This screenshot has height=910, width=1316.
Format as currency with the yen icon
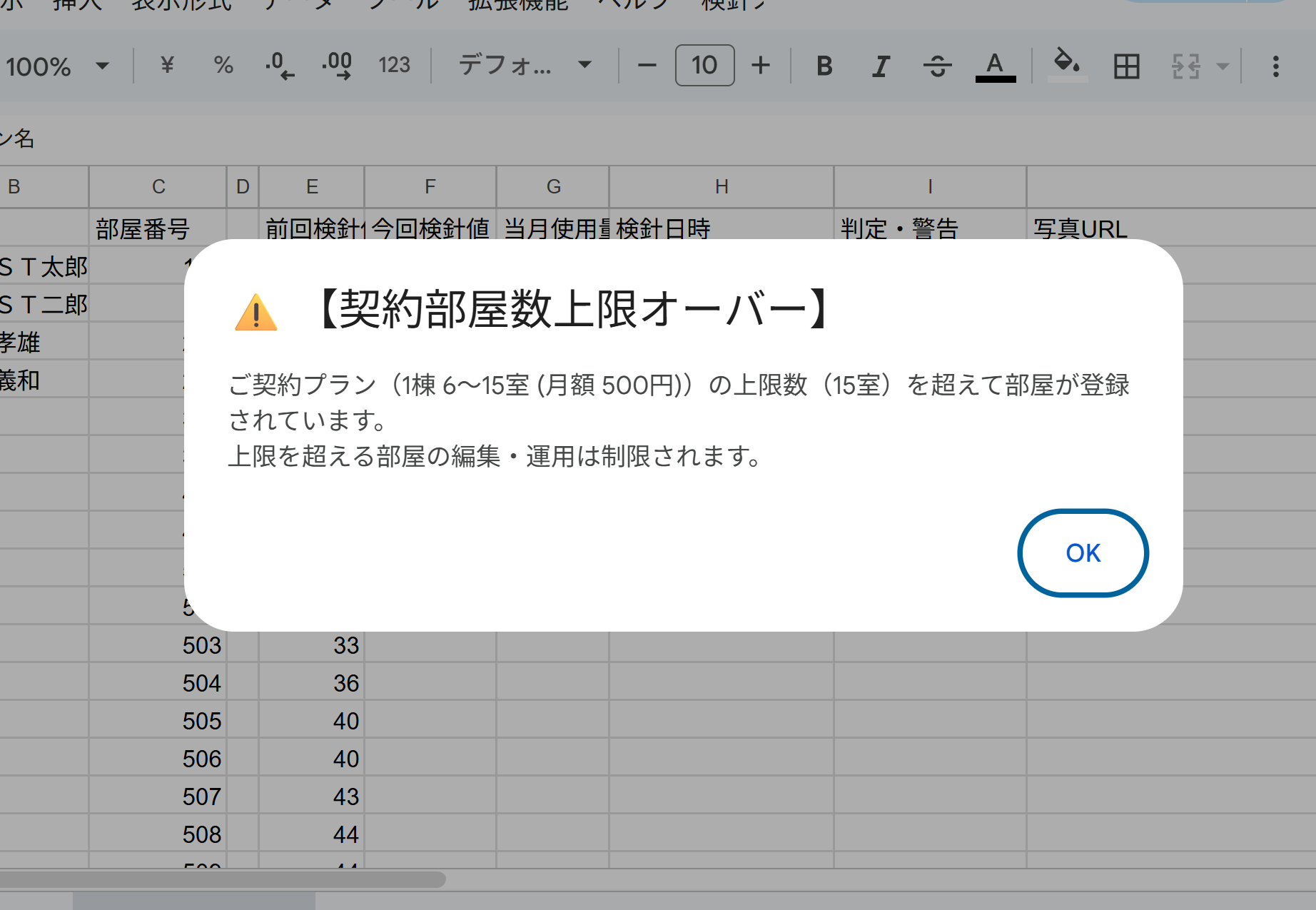[167, 66]
